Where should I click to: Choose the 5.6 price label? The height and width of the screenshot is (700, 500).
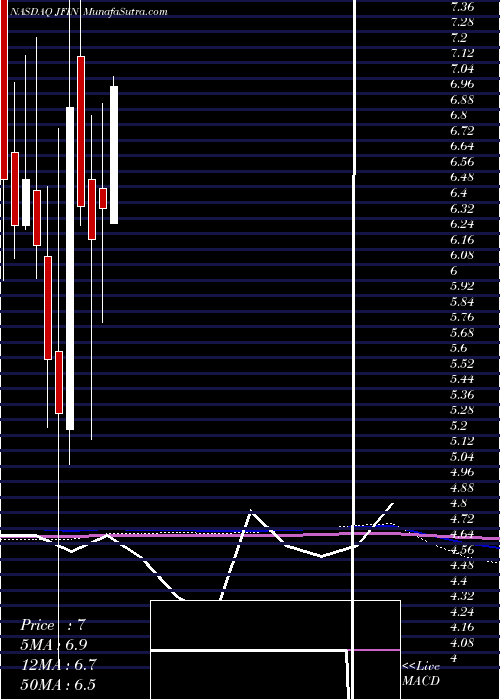pyautogui.click(x=460, y=348)
